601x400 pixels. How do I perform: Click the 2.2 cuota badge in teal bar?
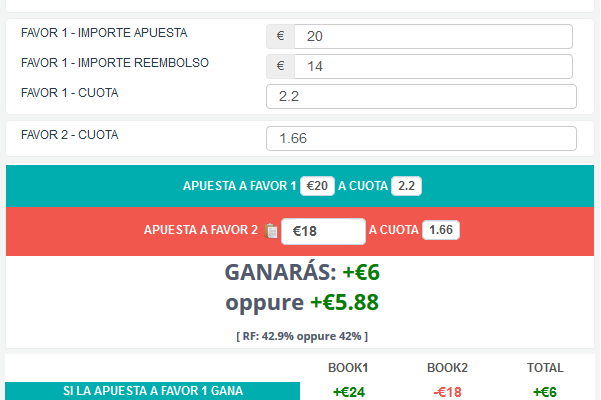click(x=406, y=186)
